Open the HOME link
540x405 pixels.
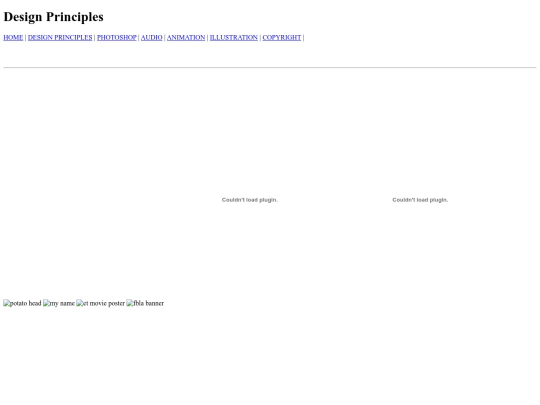13,38
